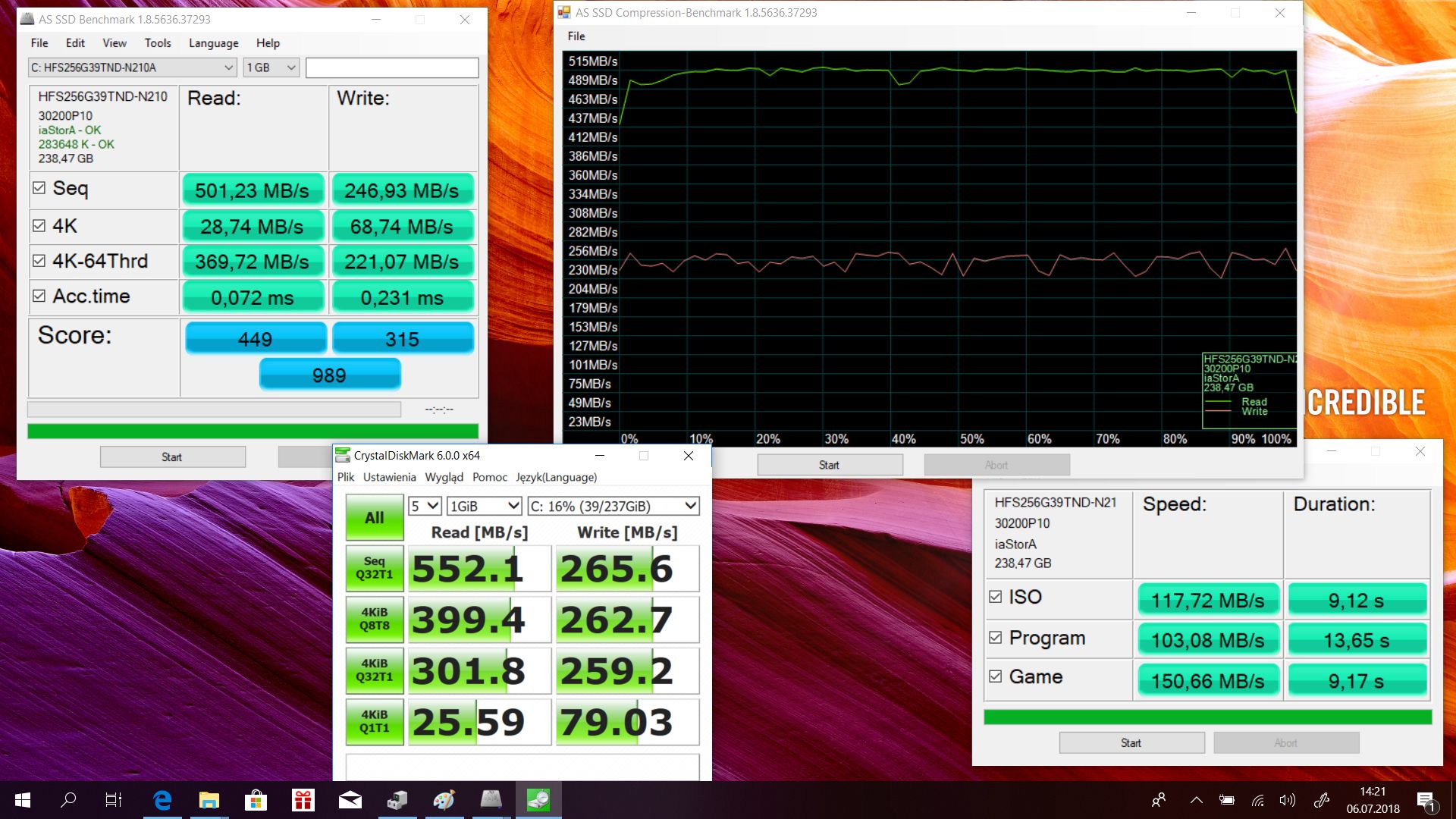Viewport: 1456px width, 819px height.
Task: Click the Task View taskbar icon
Action: (114, 800)
